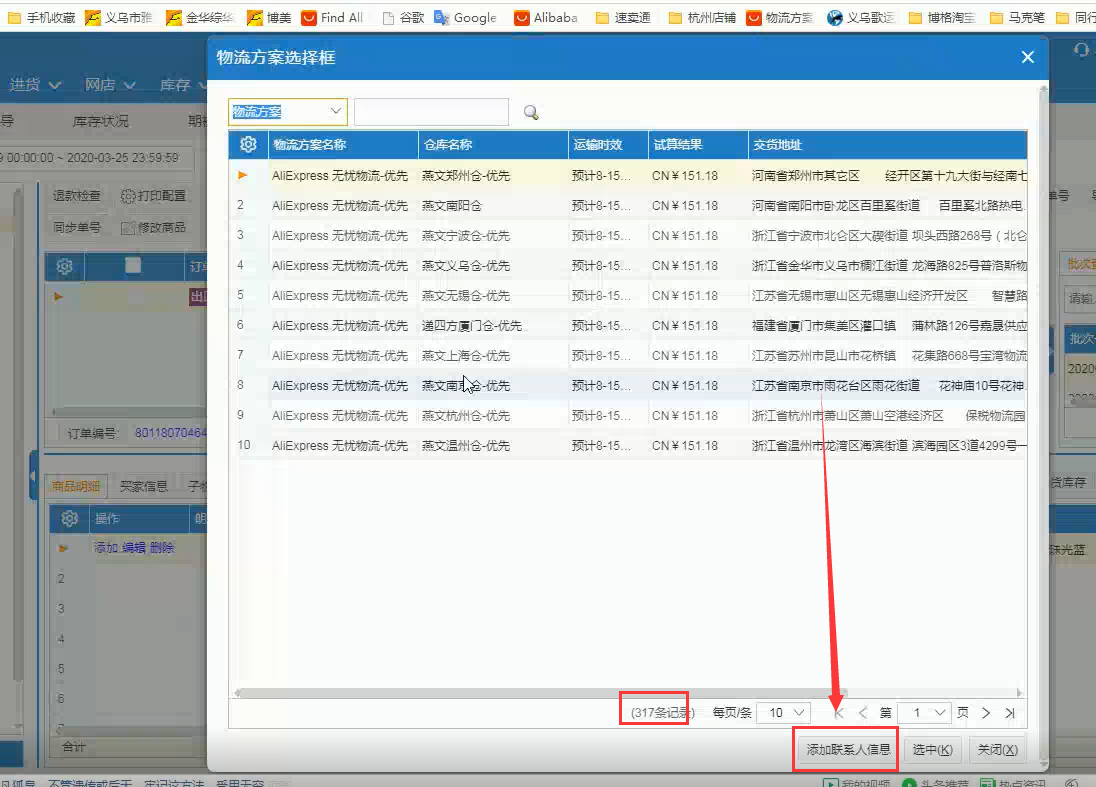Click the 关闭(X) button
The image size is (1096, 787).
pyautogui.click(x=997, y=749)
